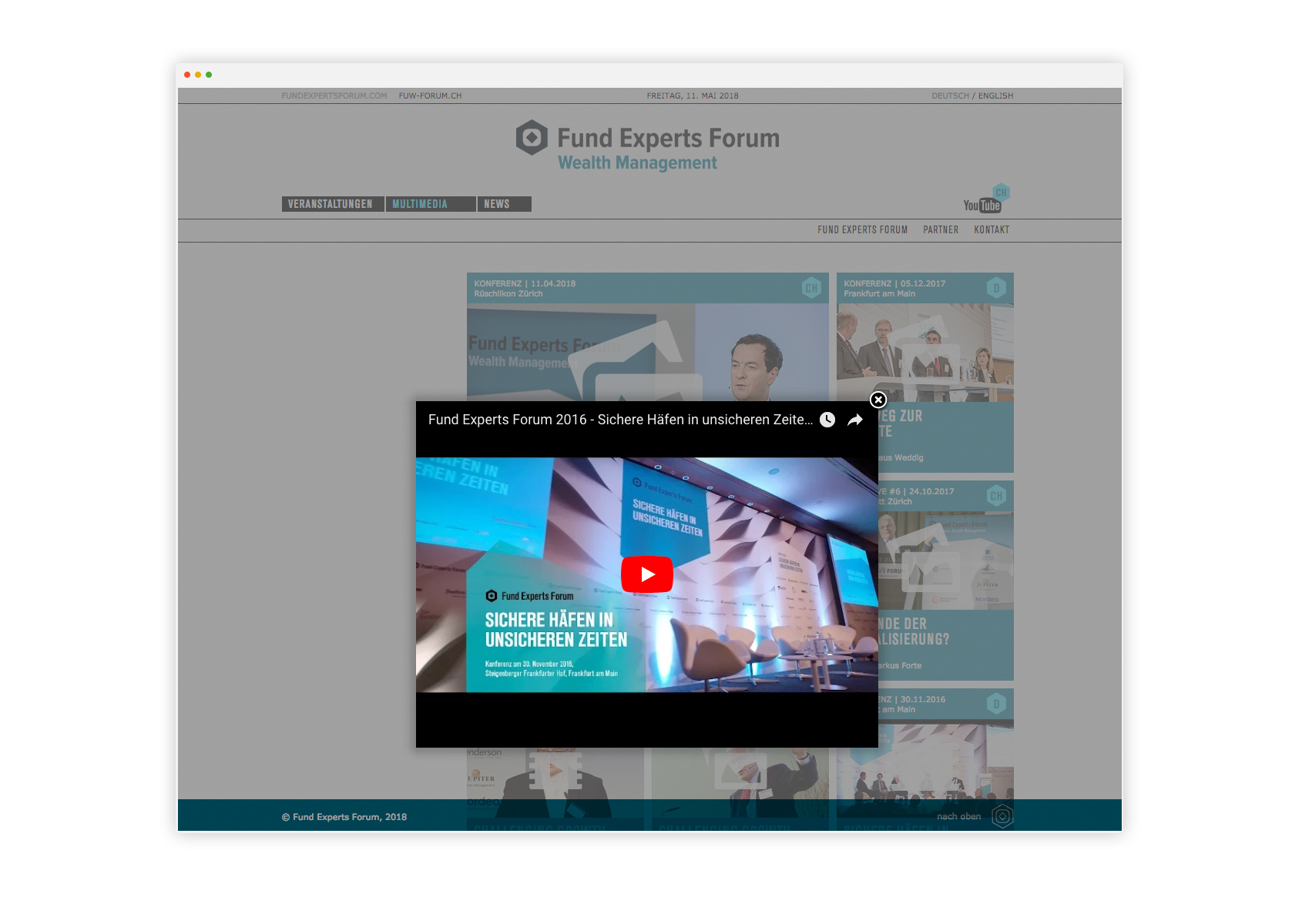
Task: Click the D badge on the 30.11.2016 card
Action: [996, 704]
